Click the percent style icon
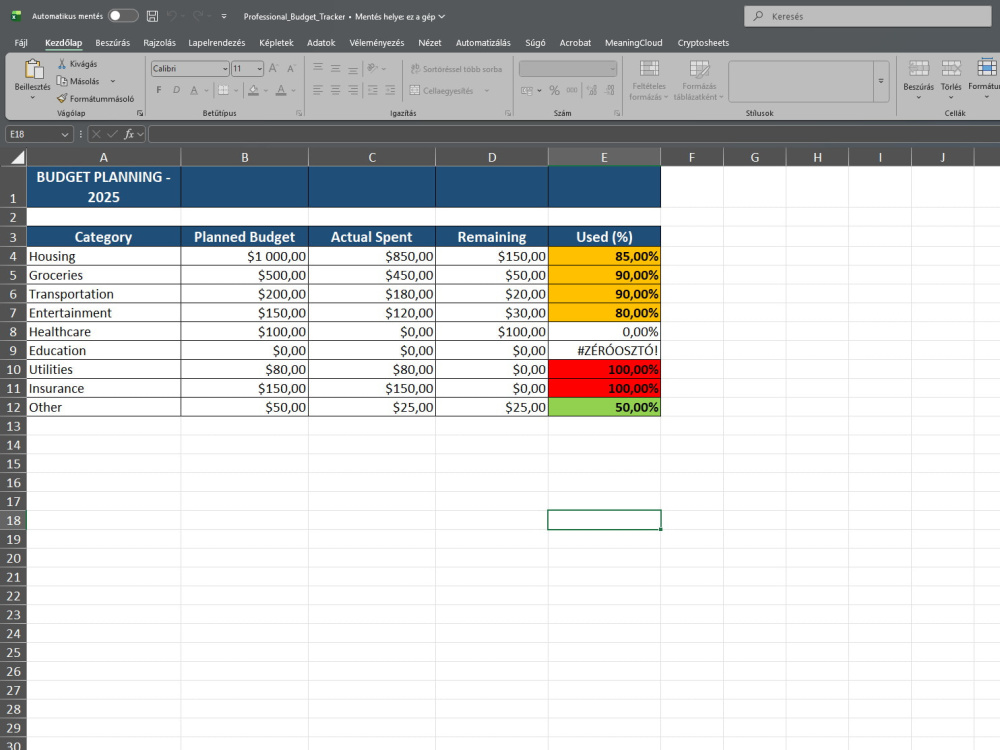The image size is (1000, 750). coord(554,90)
